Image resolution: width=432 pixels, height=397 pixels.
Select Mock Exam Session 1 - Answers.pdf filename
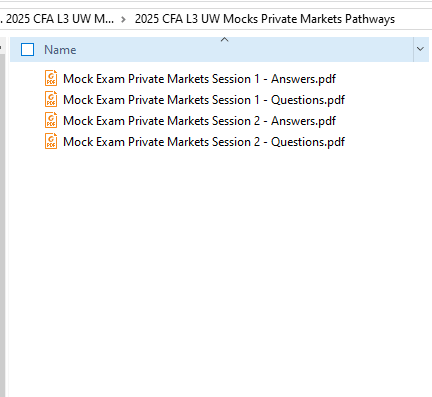point(199,79)
